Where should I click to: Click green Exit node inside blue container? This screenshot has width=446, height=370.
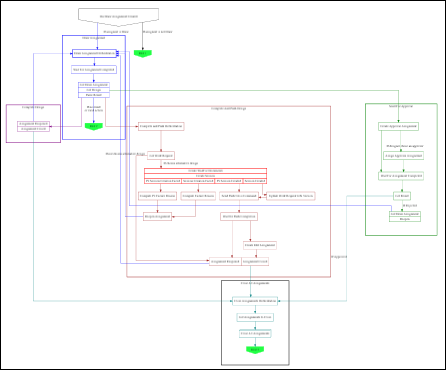pos(94,126)
